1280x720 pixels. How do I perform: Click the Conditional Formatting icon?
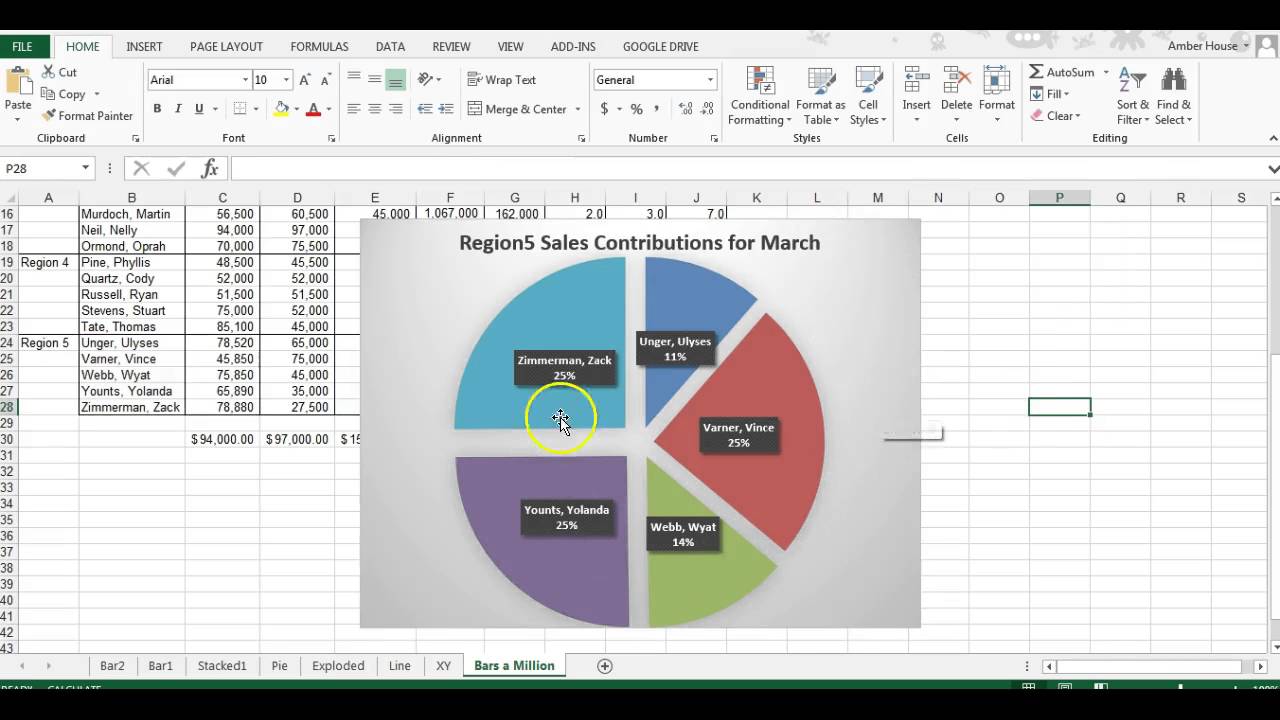tap(760, 82)
